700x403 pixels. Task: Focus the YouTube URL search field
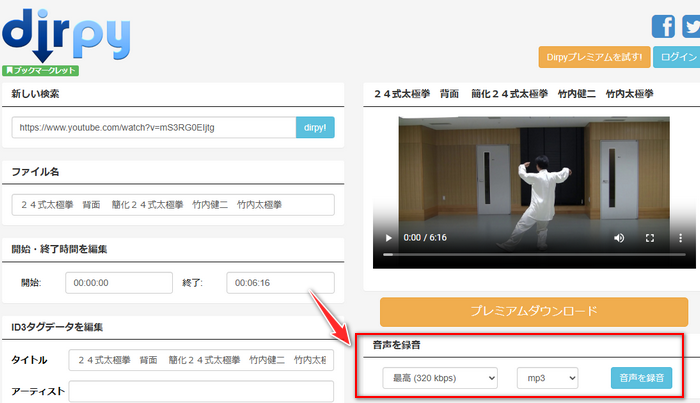(154, 127)
